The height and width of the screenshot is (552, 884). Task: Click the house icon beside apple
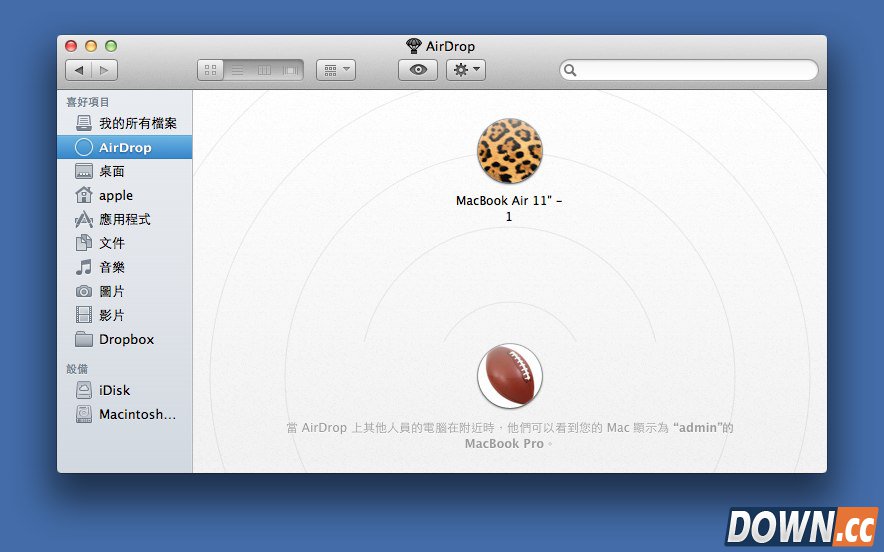(83, 195)
